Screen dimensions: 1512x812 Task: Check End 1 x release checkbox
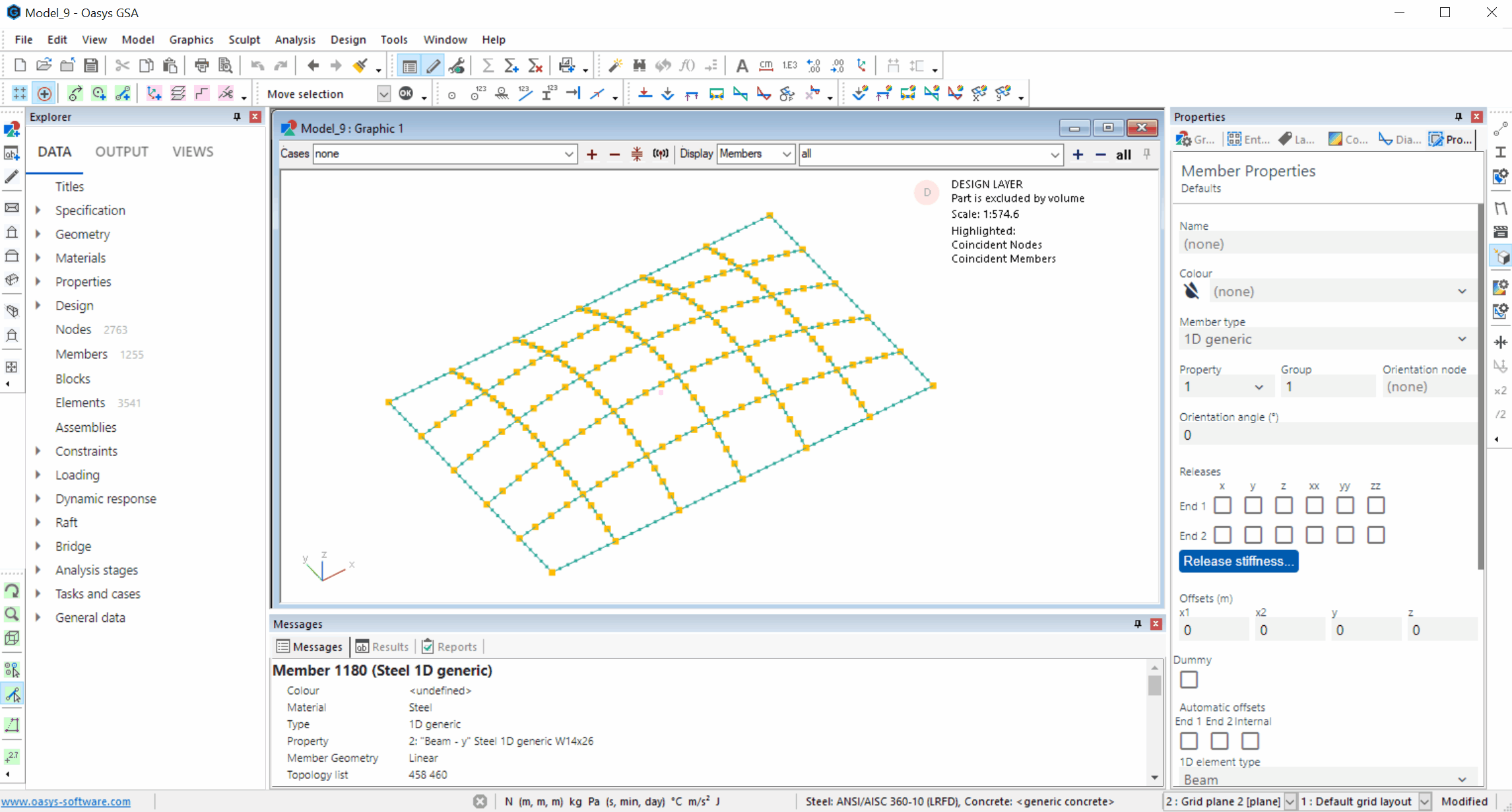click(x=1222, y=506)
